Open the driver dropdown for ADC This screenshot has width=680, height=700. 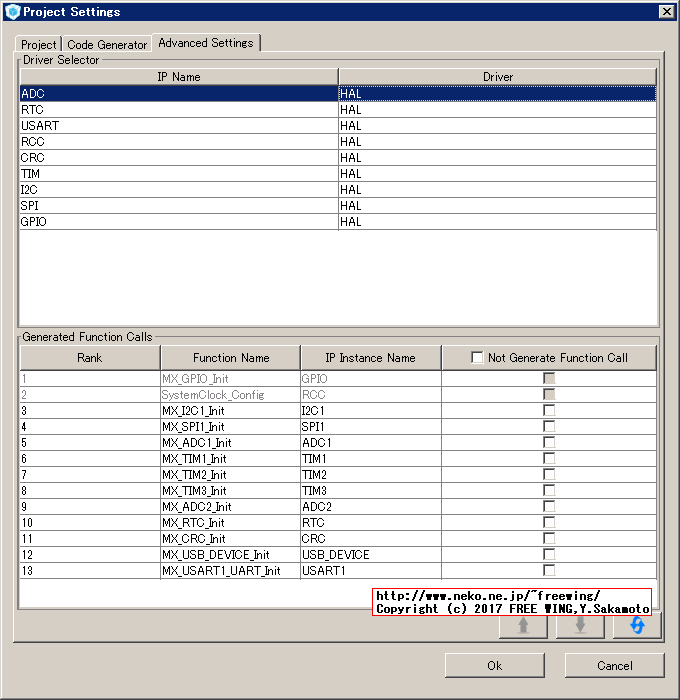point(497,94)
